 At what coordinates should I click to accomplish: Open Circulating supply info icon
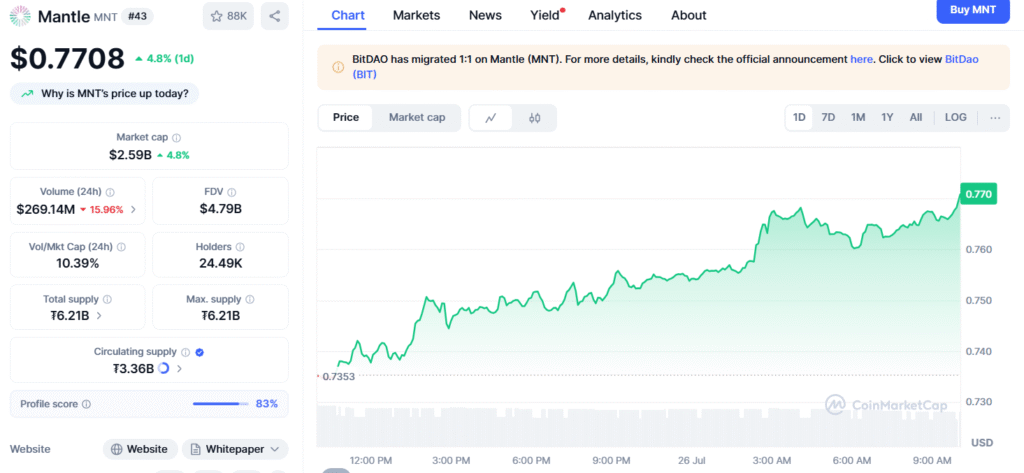coord(185,352)
